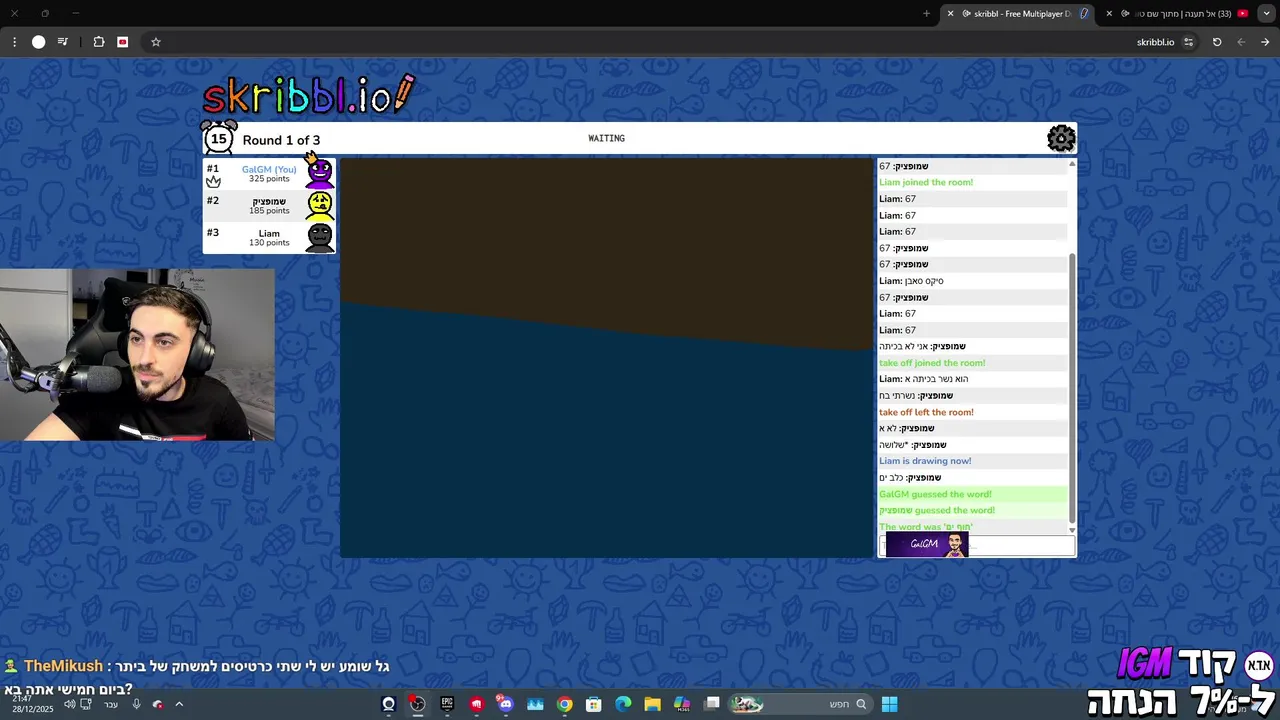
Task: Click the microphone tray icon
Action: [137, 704]
